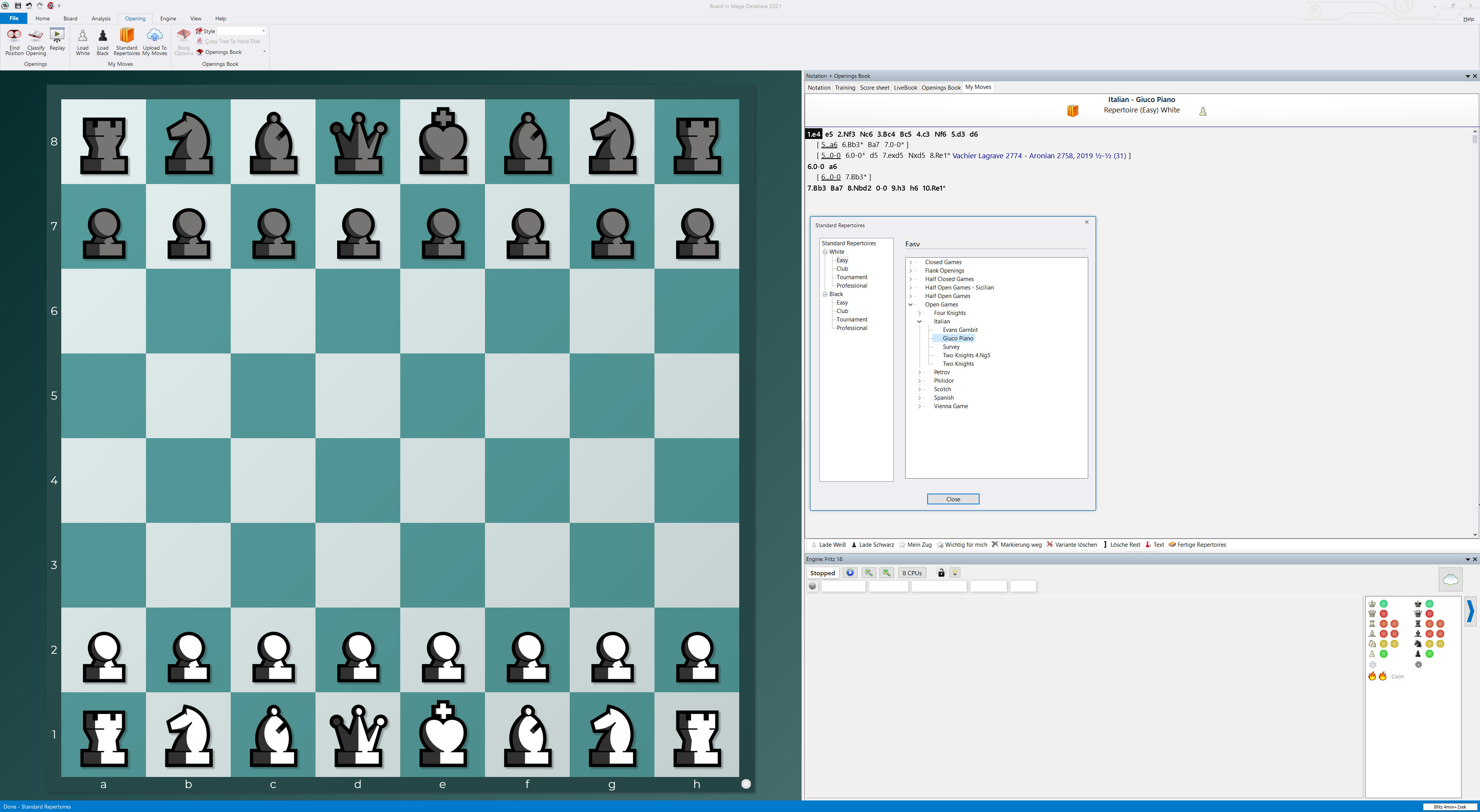Collapse the Open Games node

coord(911,305)
